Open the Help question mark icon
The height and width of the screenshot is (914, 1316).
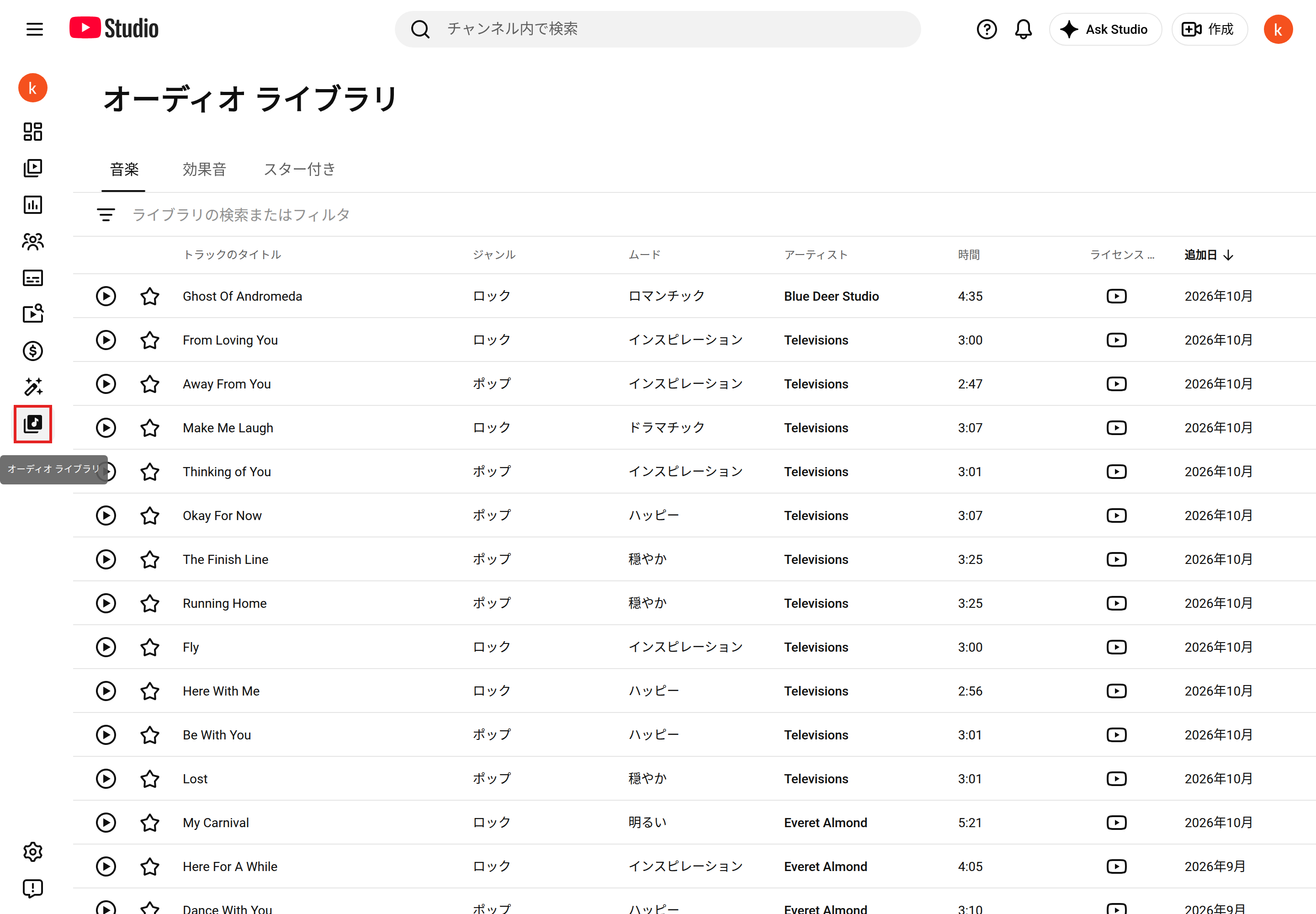coord(986,29)
